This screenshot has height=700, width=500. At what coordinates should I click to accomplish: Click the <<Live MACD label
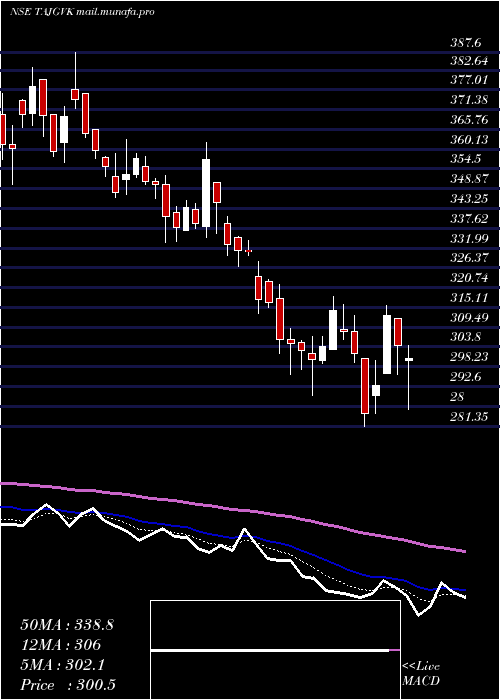[421, 673]
